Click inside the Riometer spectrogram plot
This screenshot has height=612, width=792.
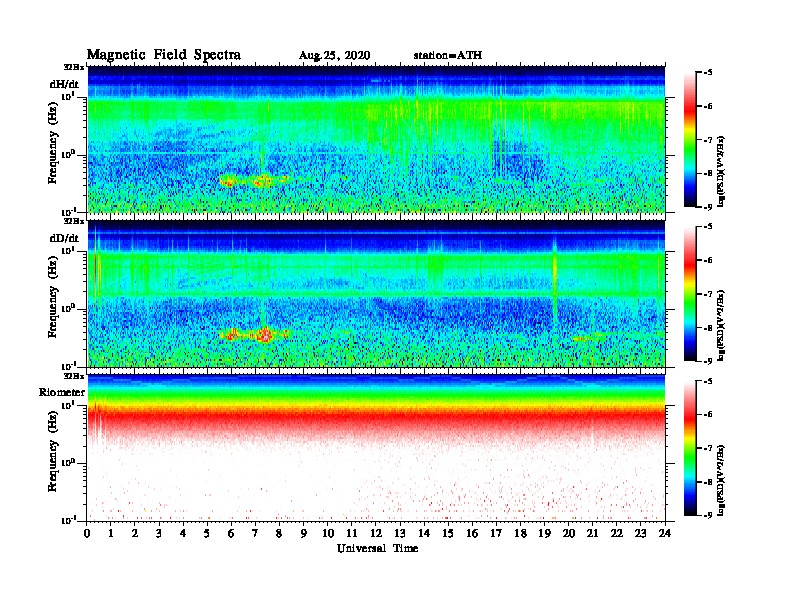376,448
